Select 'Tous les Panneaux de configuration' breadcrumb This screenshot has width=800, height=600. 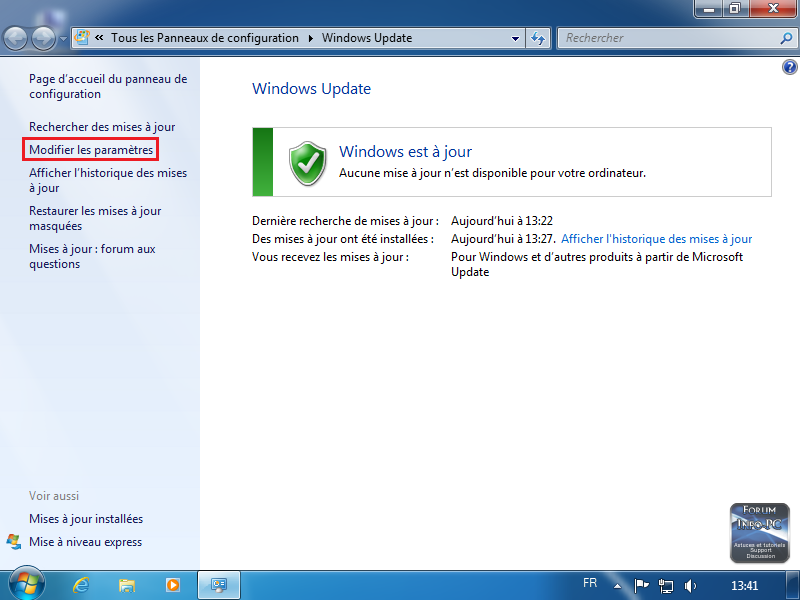pos(205,38)
